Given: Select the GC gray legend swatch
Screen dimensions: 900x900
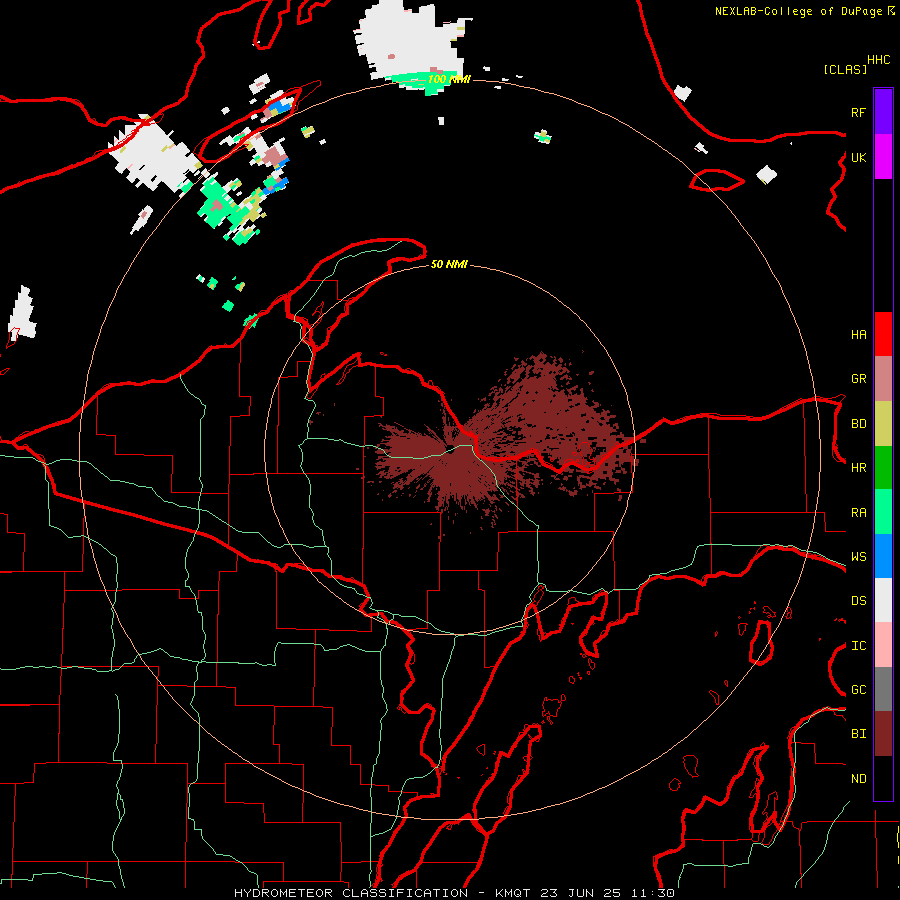Looking at the screenshot, I should pyautogui.click(x=883, y=689).
